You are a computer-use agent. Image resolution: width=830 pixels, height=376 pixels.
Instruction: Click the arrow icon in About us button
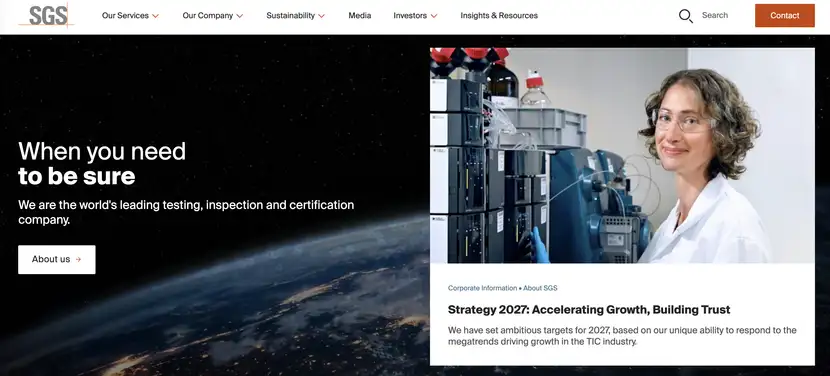[x=78, y=259]
